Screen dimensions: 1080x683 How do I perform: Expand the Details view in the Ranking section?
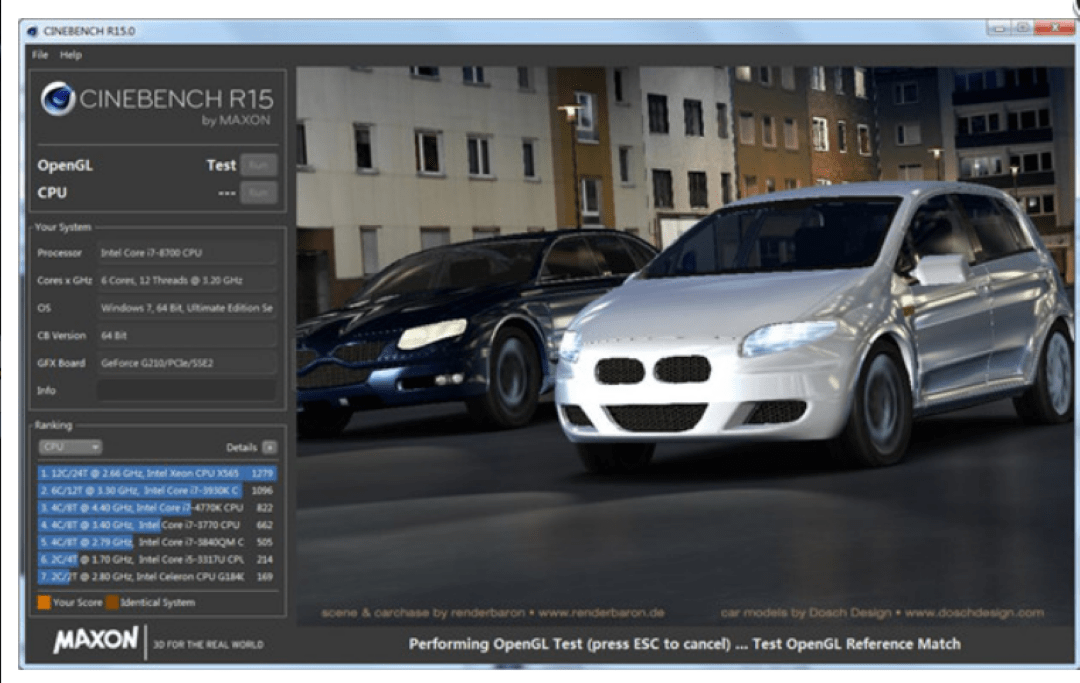270,447
